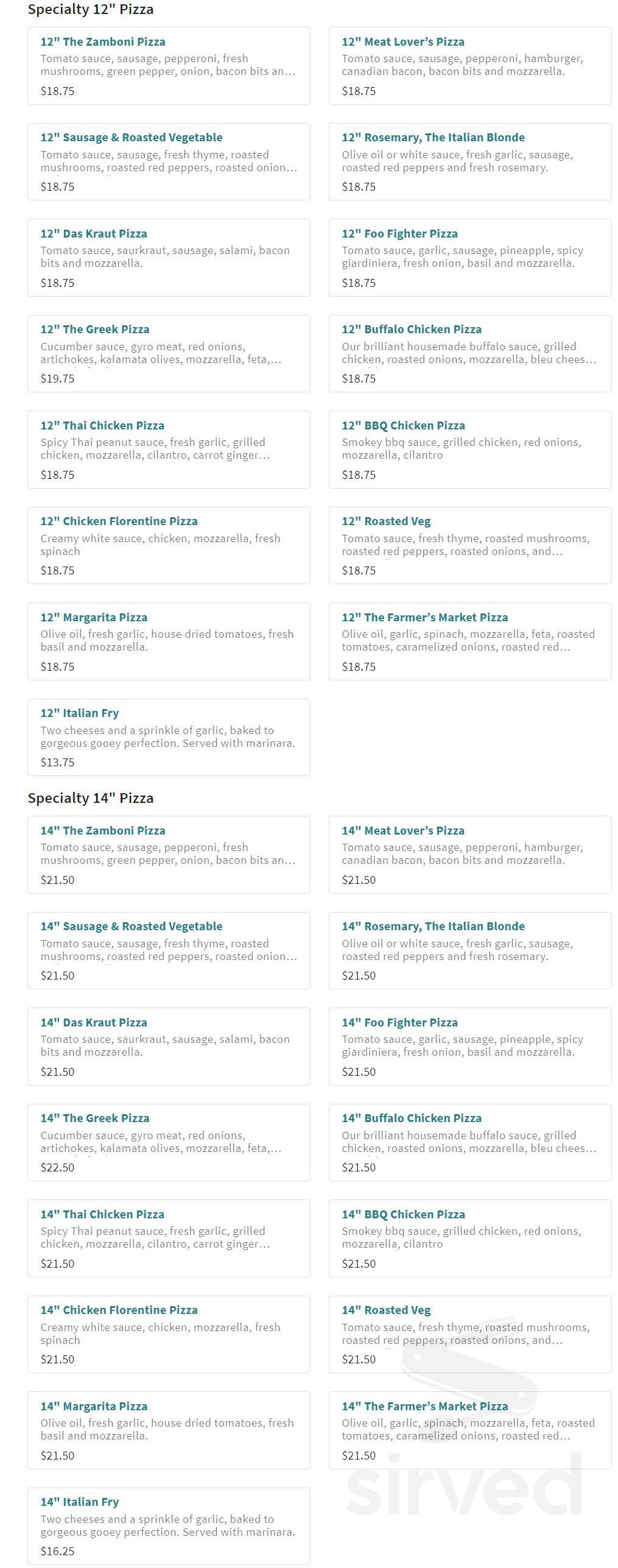
Task: Select the 14" The Greek Pizza card
Action: (95, 1118)
